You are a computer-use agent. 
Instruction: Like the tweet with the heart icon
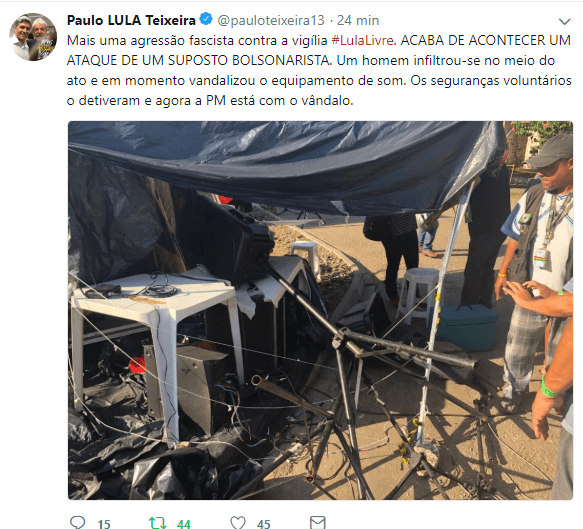click(x=238, y=522)
